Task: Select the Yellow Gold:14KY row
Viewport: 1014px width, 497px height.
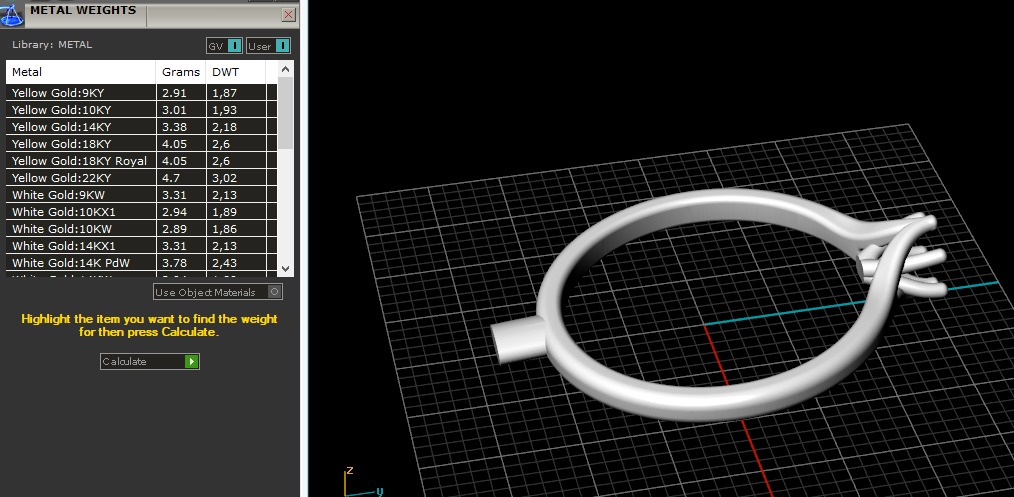Action: (142, 127)
